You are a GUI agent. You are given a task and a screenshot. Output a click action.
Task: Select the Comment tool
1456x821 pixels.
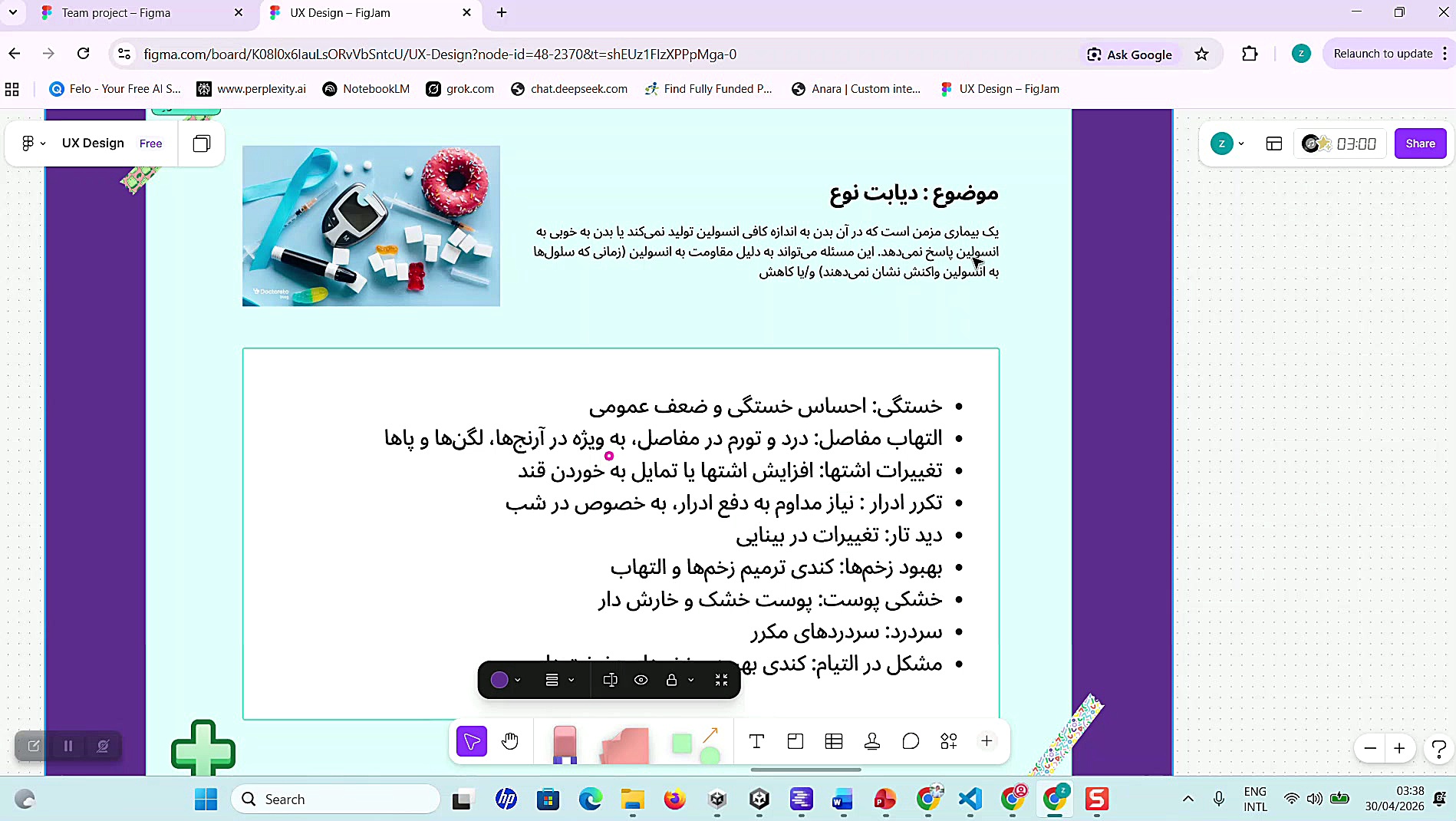[x=911, y=741]
